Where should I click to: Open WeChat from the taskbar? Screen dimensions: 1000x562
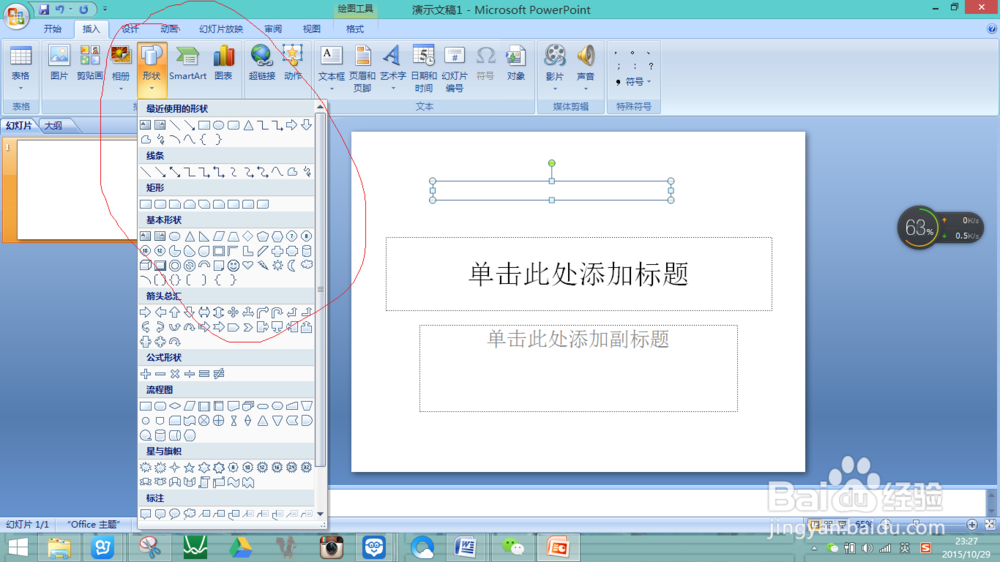513,547
